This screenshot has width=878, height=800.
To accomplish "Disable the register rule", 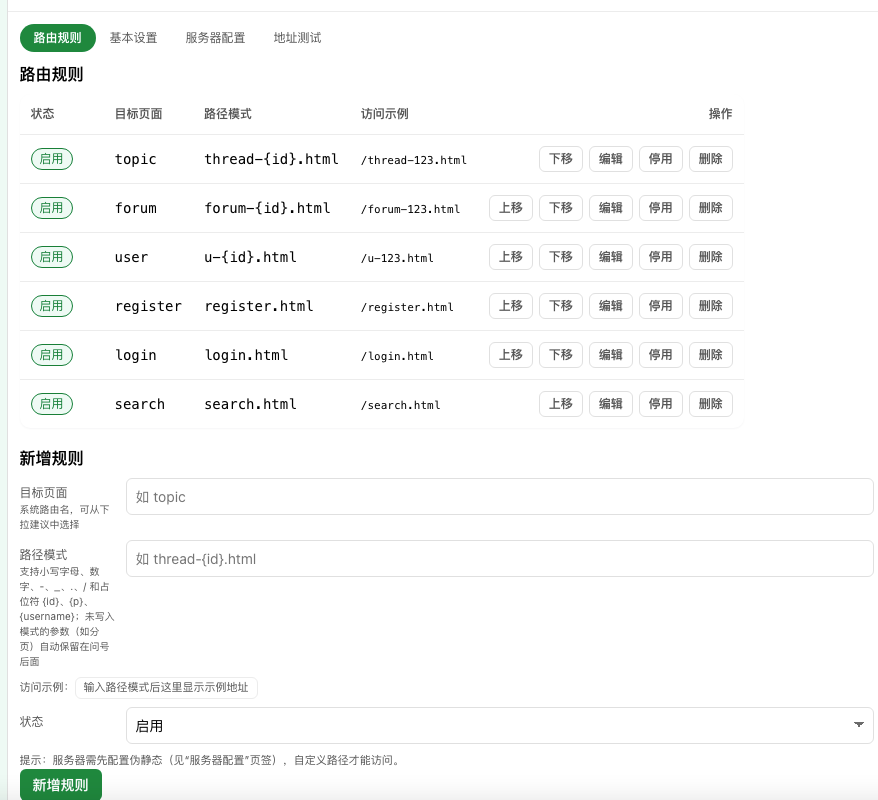I will tap(660, 306).
